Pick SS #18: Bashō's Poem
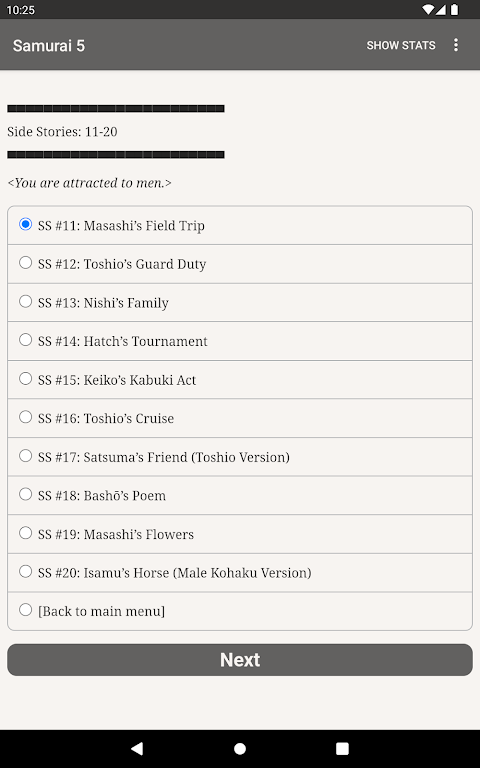This screenshot has width=480, height=768. (240, 495)
